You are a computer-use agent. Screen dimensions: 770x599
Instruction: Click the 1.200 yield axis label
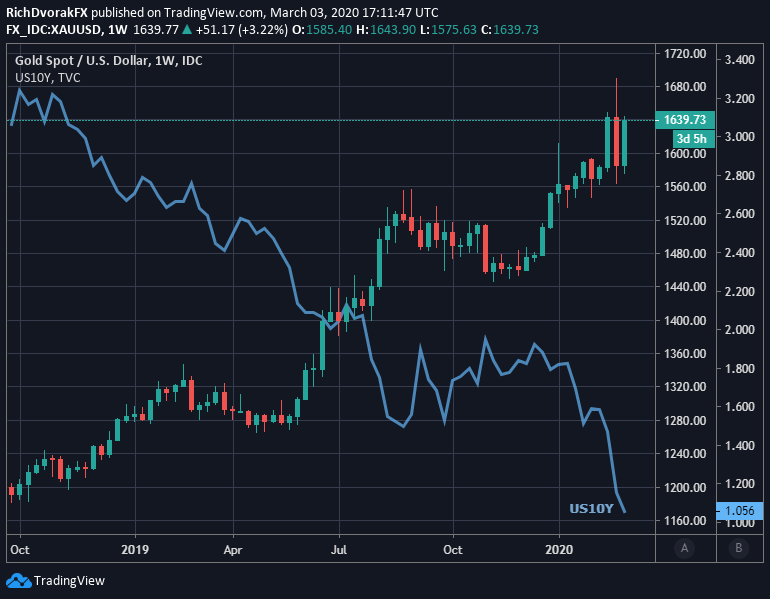[x=740, y=484]
